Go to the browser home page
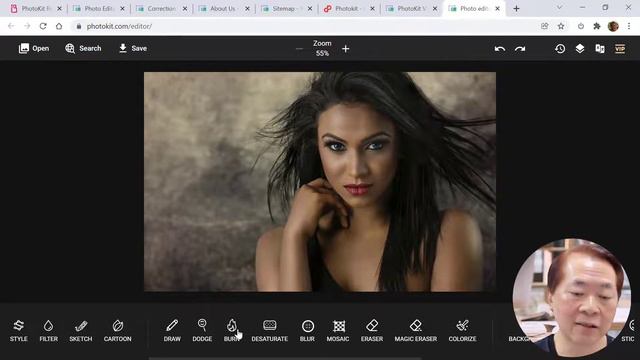This screenshot has height=360, width=640. 59,26
